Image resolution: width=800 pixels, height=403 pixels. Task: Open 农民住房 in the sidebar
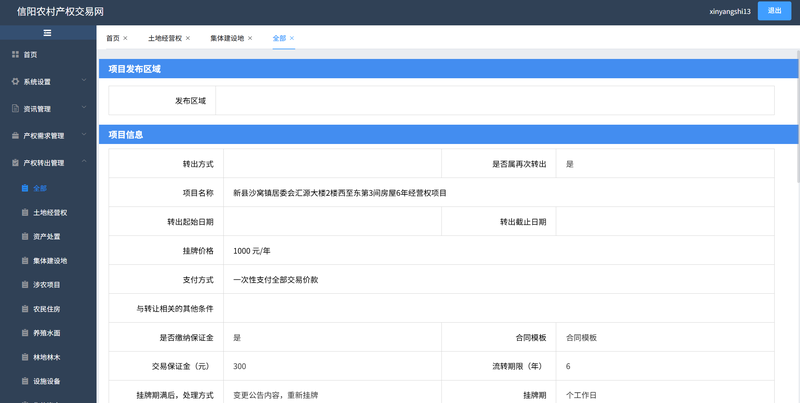(47, 308)
